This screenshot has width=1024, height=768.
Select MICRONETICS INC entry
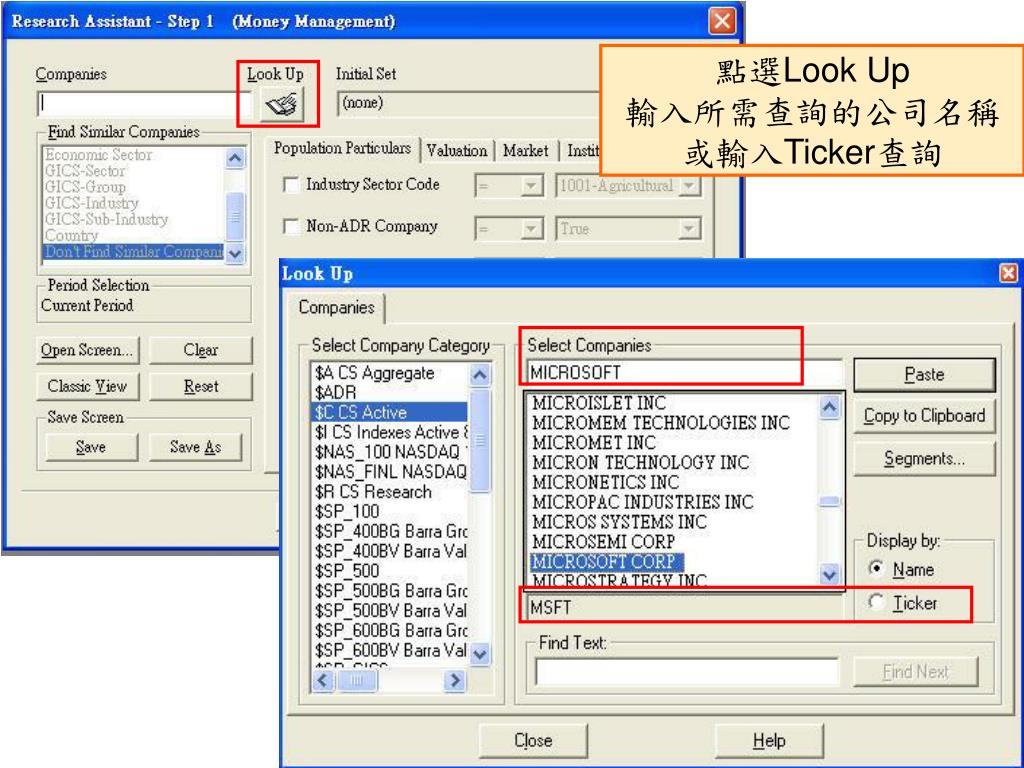605,482
